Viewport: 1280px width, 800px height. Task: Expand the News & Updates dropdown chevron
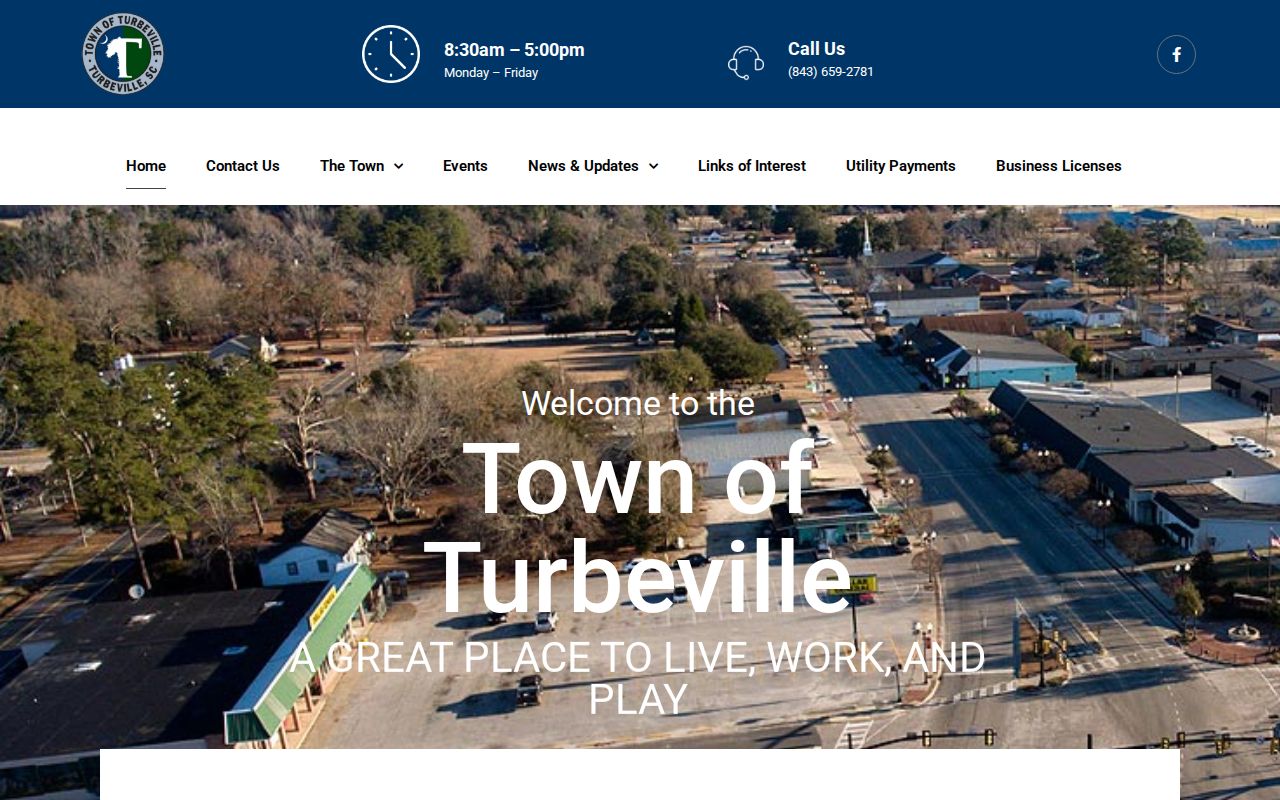click(653, 166)
